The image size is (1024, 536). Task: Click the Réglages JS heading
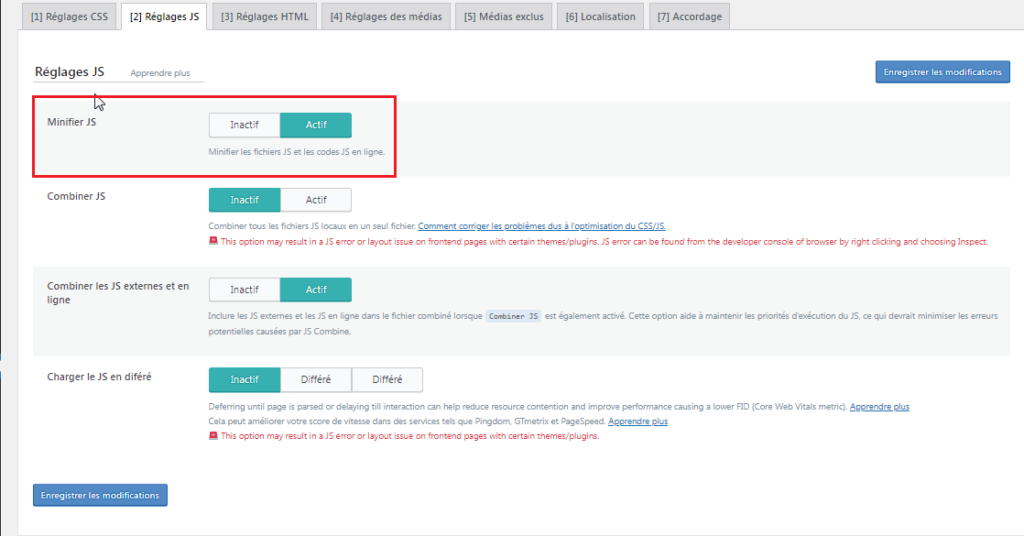69,72
